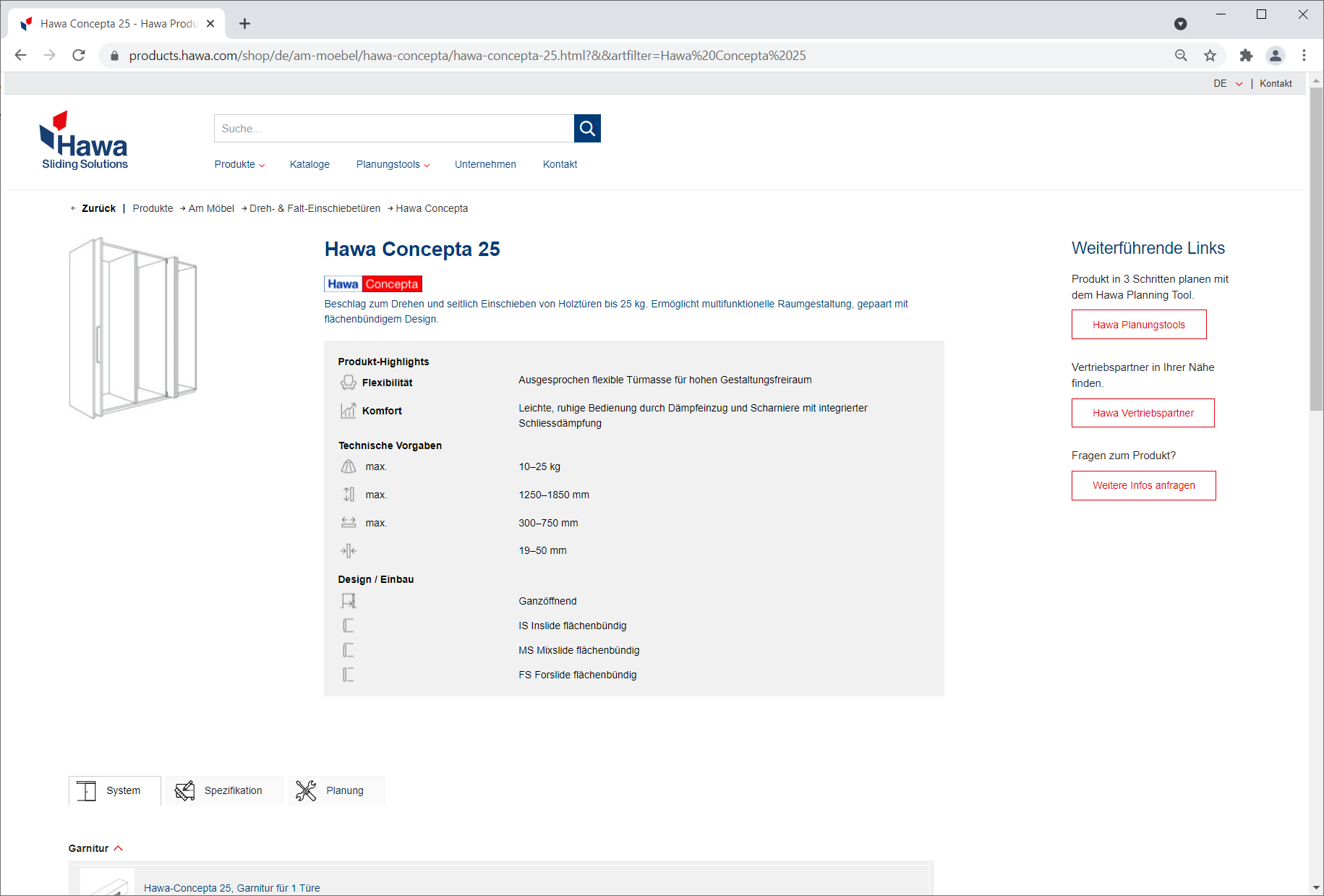The image size is (1324, 896).
Task: Click the Produkte breadcrumb link
Action: [x=153, y=208]
